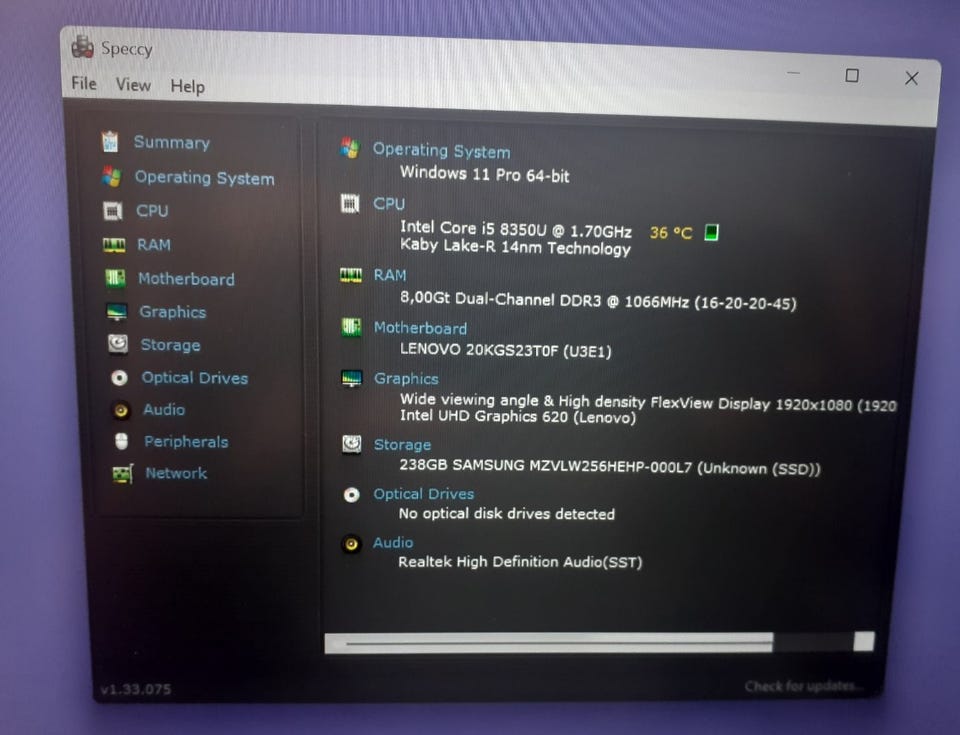The image size is (960, 735).
Task: Click the Graphics monitor icon in sidebar
Action: [x=117, y=312]
